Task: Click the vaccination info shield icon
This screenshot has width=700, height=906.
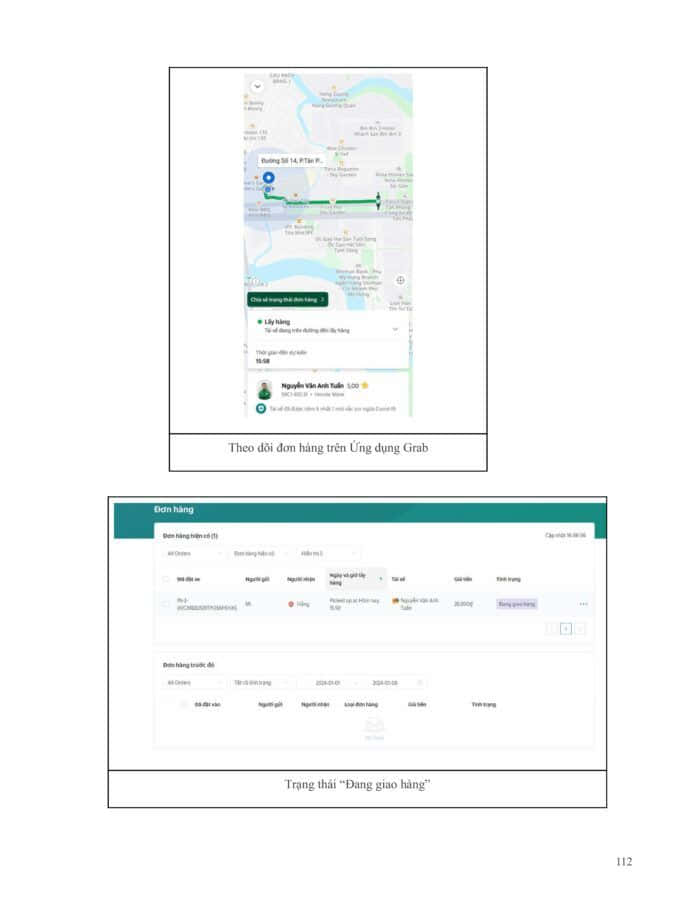Action: (261, 409)
